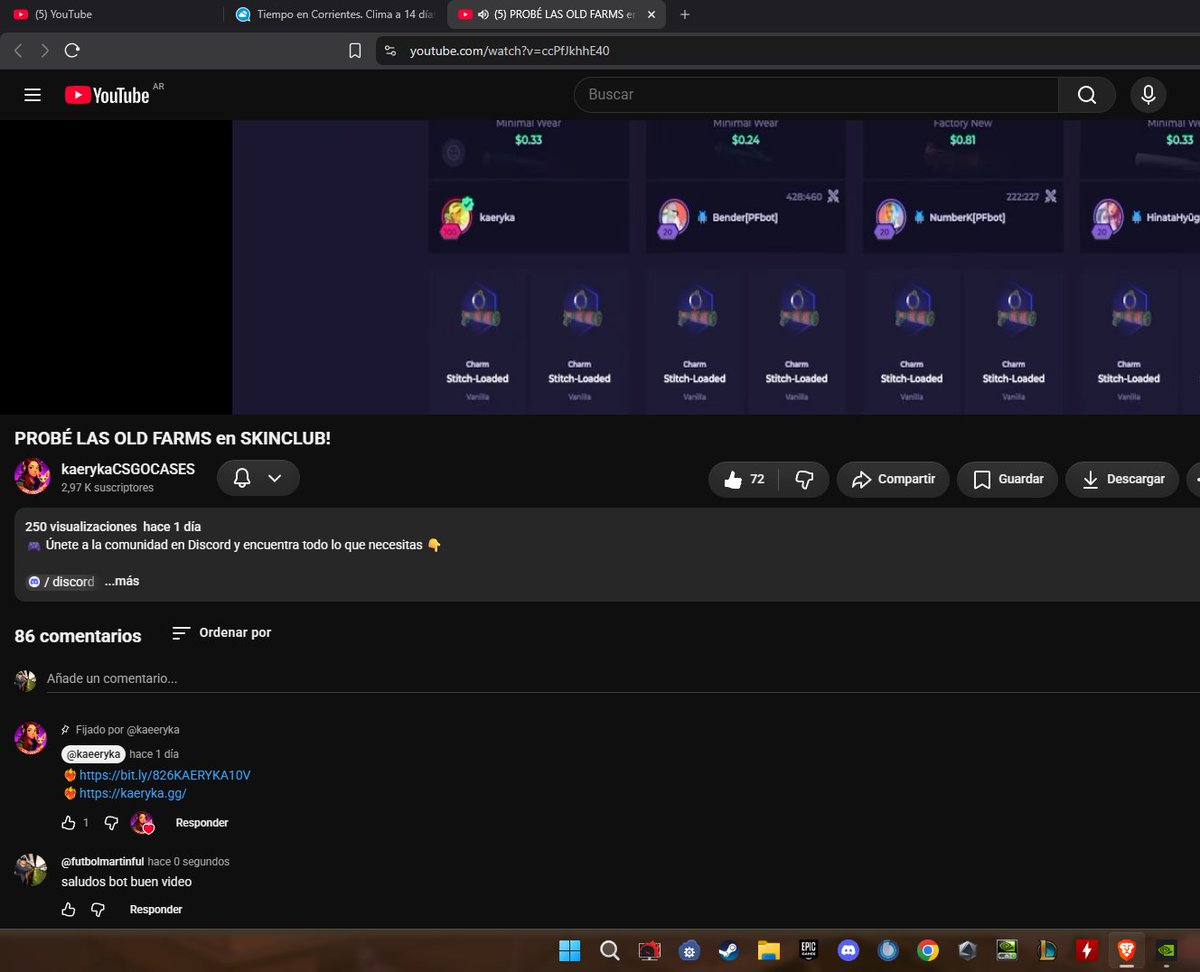The height and width of the screenshot is (972, 1200).
Task: Open the YouTube hamburger guide menu
Action: tap(32, 95)
